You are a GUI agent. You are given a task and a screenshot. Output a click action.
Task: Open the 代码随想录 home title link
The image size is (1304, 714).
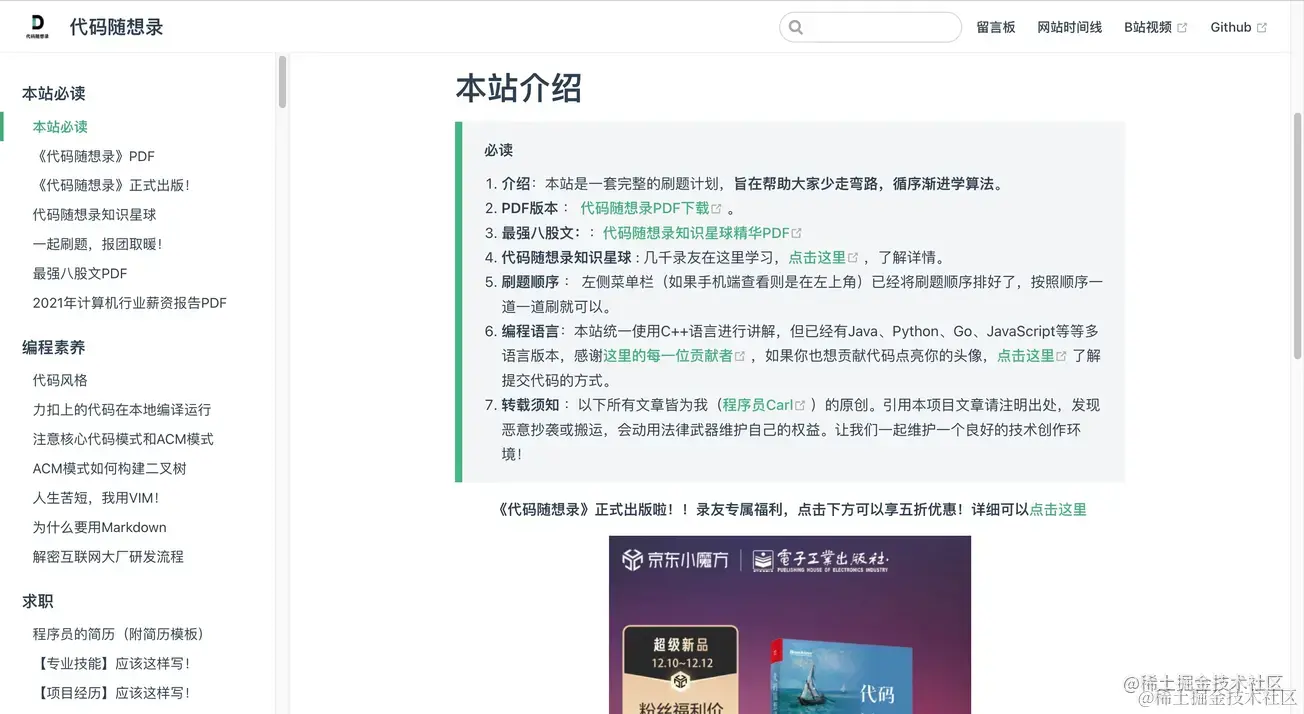point(116,27)
